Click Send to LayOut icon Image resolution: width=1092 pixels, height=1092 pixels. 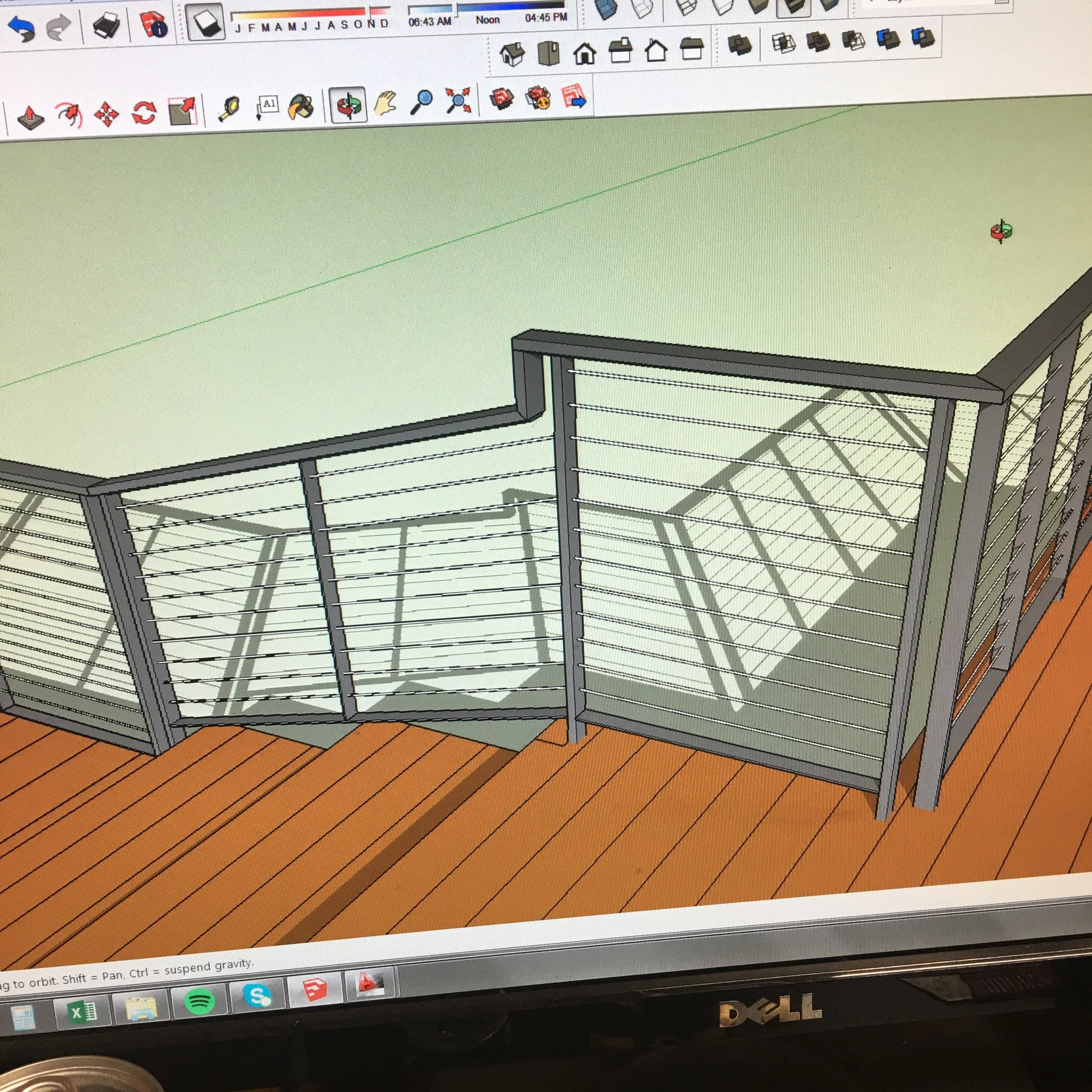574,96
